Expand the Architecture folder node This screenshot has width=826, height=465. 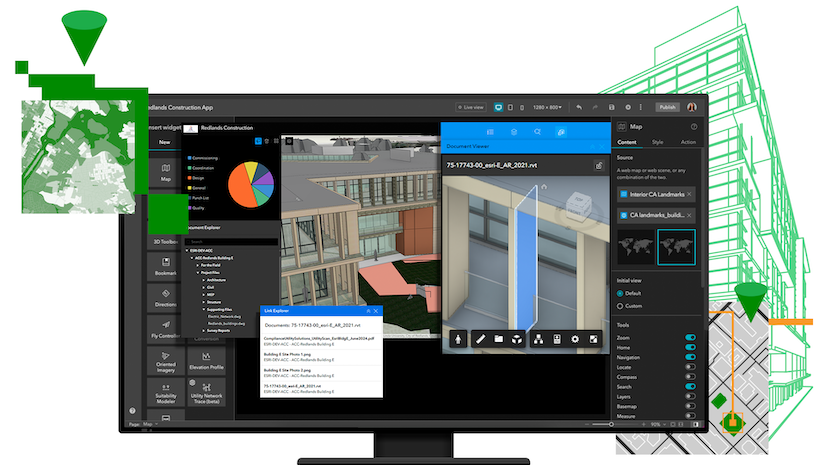(x=204, y=280)
